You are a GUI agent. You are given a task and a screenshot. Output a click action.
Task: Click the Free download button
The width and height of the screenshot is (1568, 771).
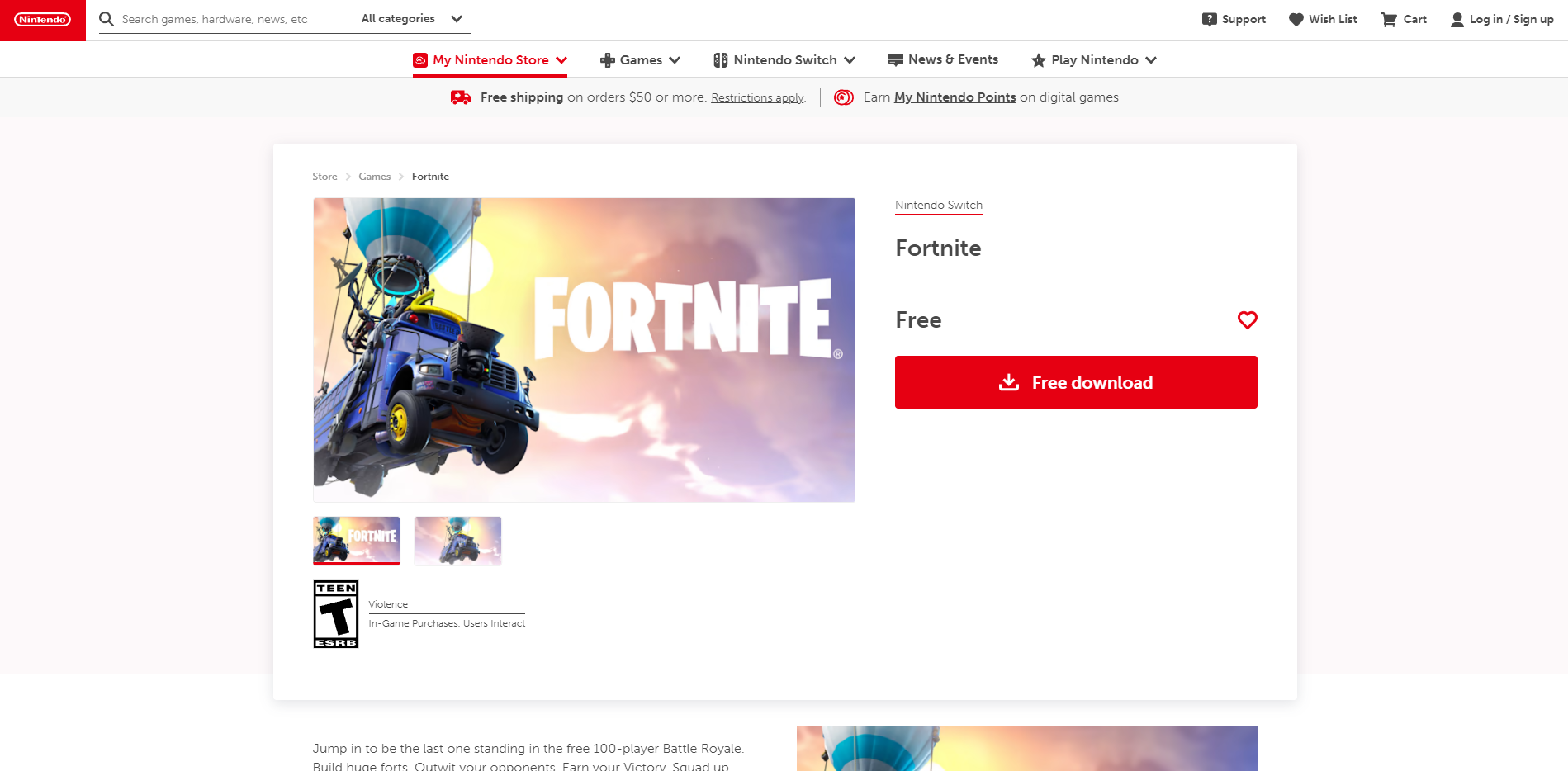click(x=1076, y=382)
